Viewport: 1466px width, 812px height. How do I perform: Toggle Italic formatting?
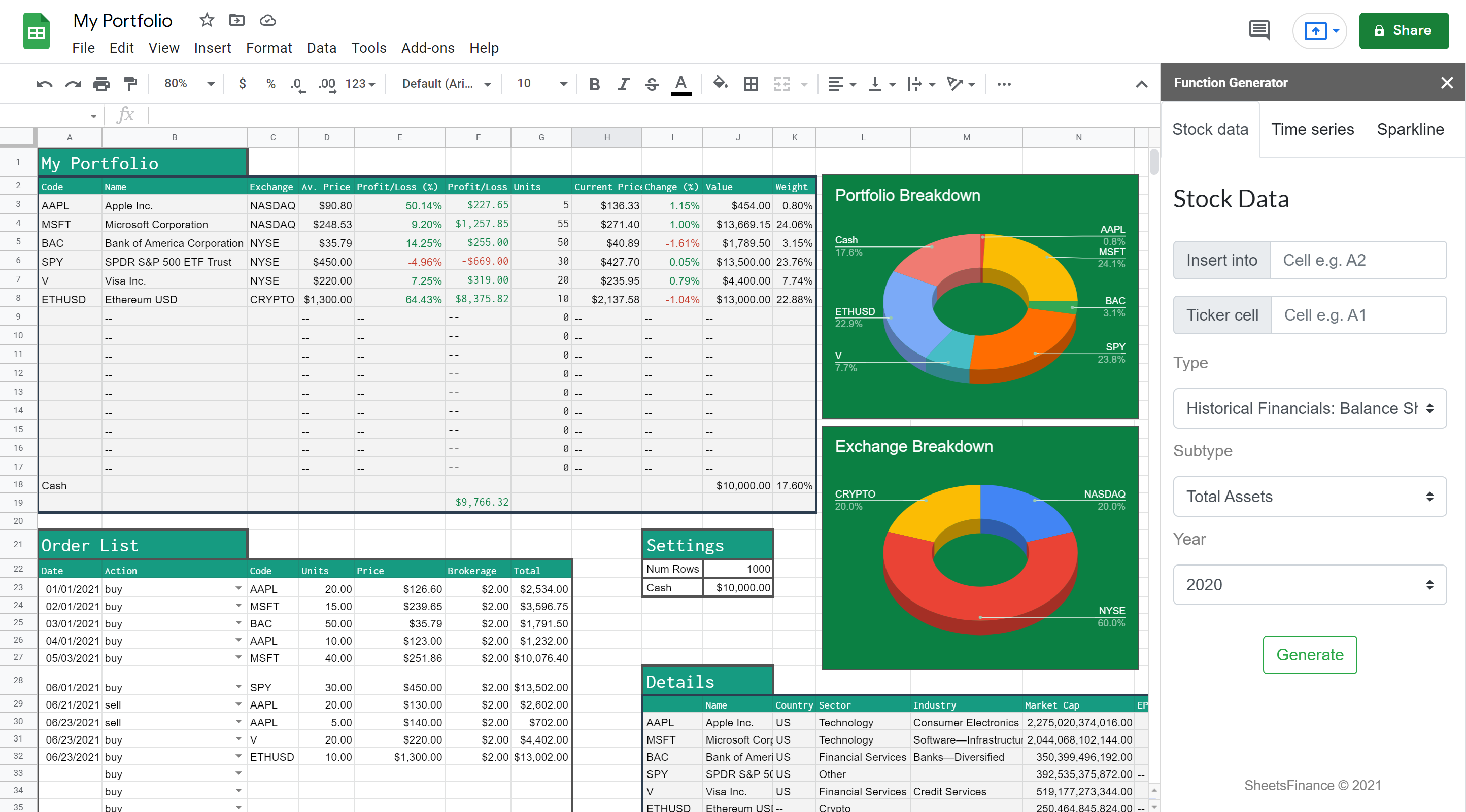[623, 84]
